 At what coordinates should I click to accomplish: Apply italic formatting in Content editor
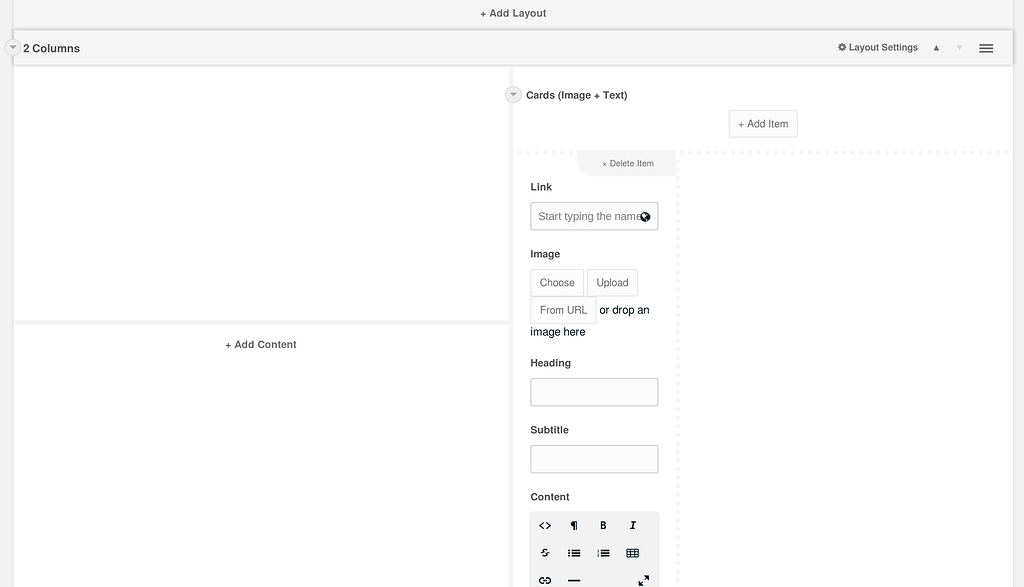pyautogui.click(x=632, y=526)
